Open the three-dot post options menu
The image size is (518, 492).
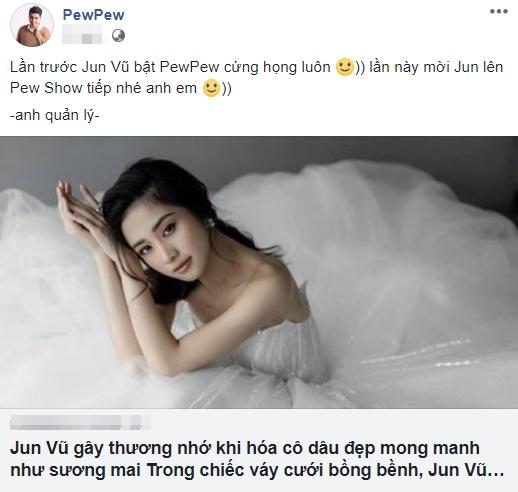coord(499,12)
